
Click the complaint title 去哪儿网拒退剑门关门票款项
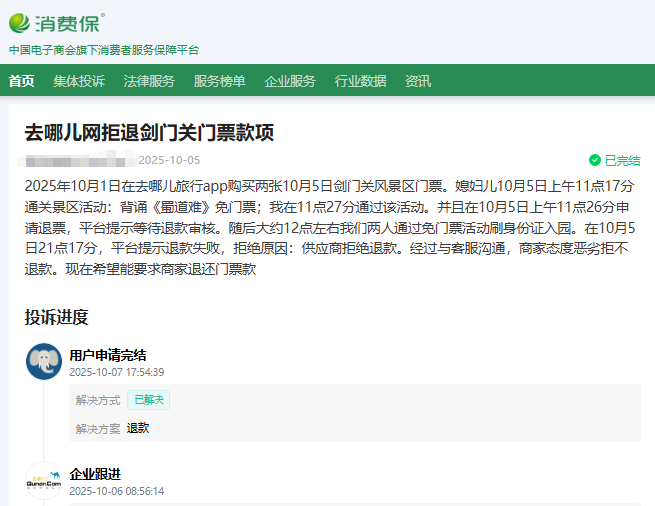[x=149, y=134]
